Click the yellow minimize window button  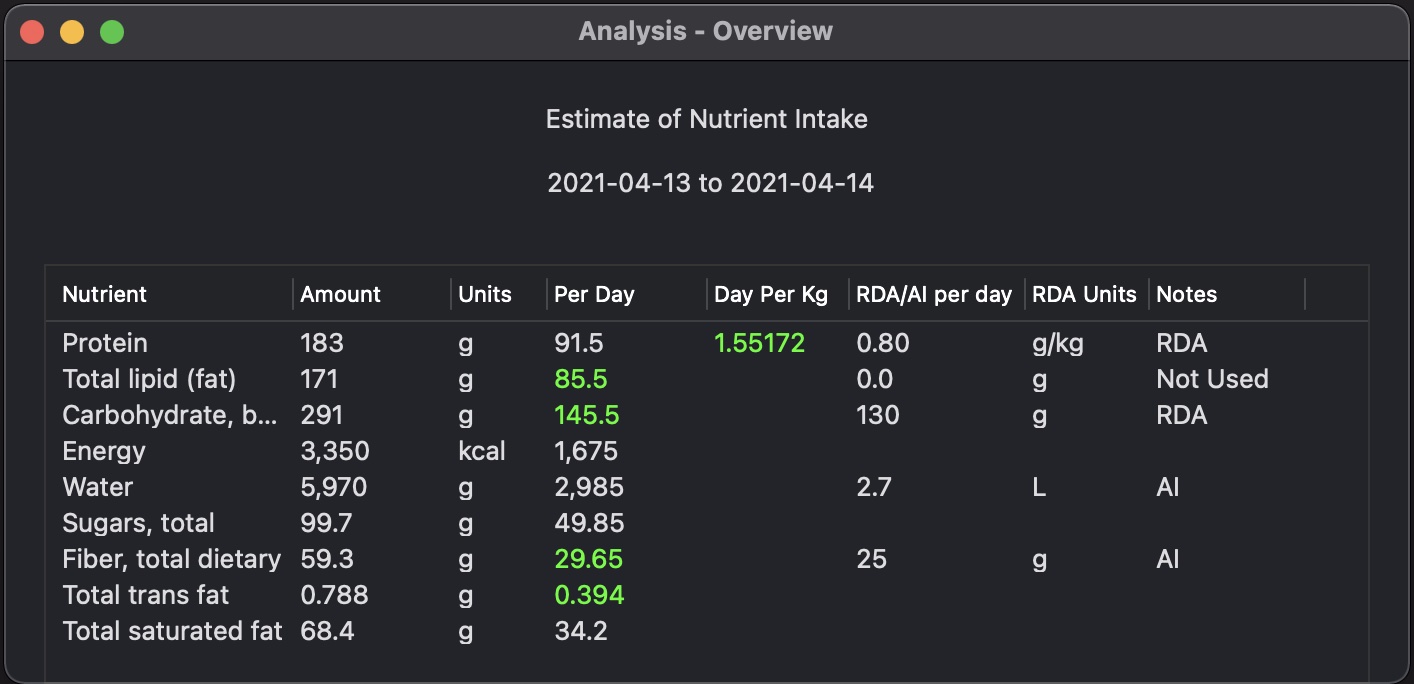(x=72, y=32)
